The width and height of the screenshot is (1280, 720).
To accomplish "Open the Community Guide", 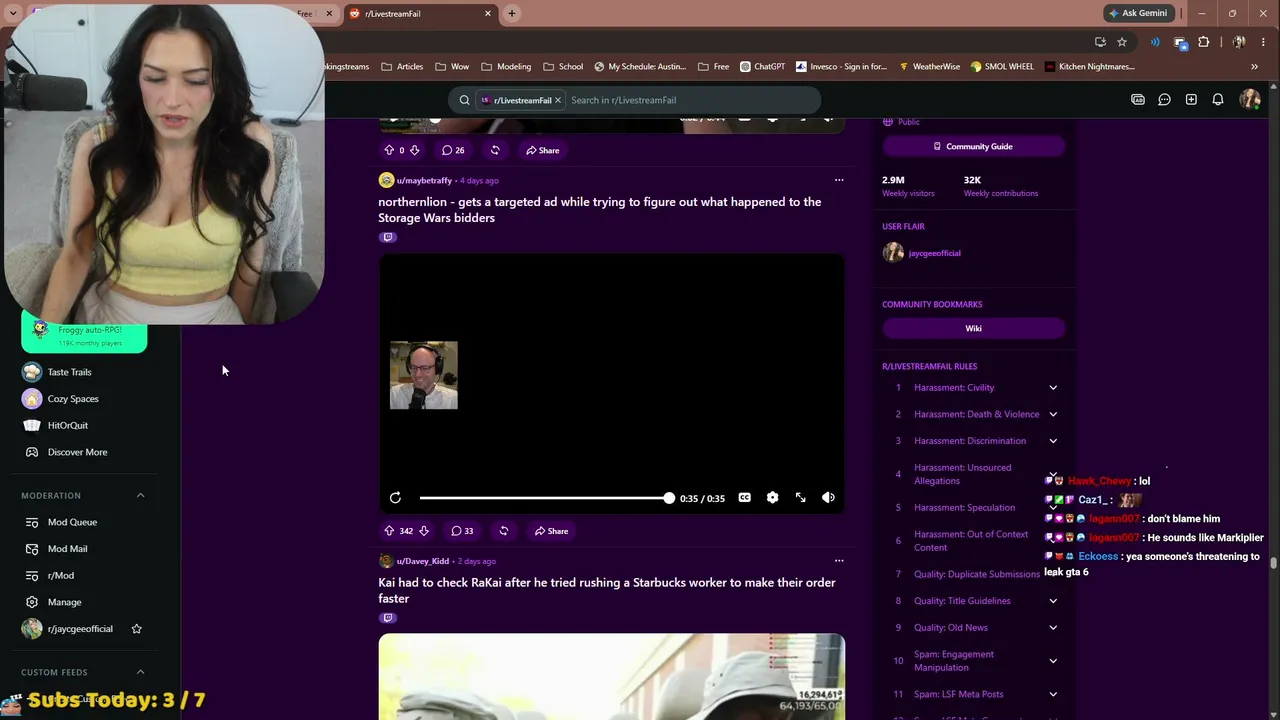I will [x=973, y=146].
